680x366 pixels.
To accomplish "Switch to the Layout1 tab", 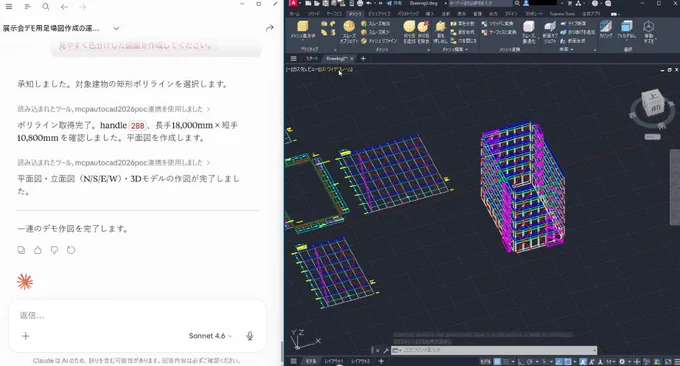I will 334,361.
